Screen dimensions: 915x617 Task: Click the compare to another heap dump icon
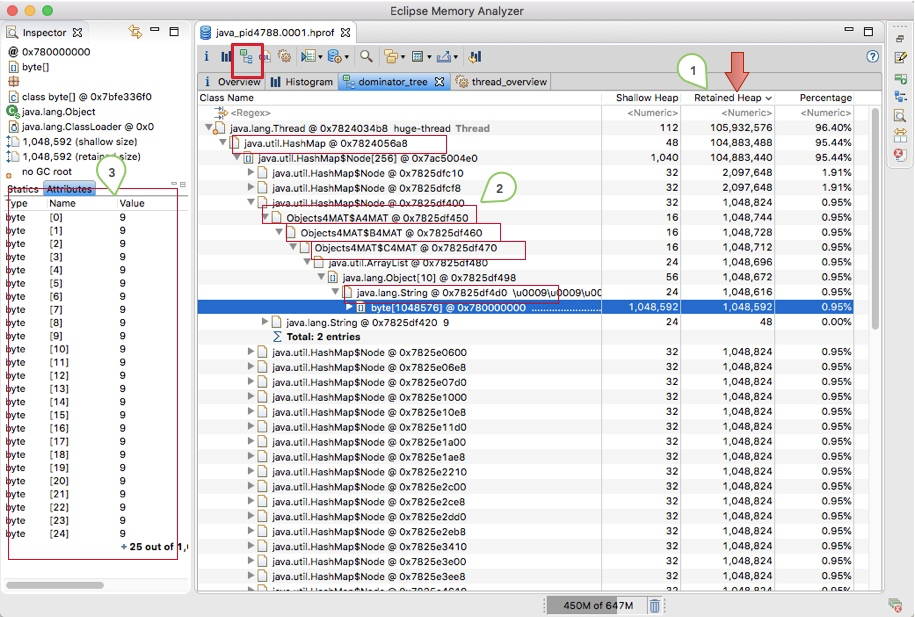pyautogui.click(x=475, y=57)
